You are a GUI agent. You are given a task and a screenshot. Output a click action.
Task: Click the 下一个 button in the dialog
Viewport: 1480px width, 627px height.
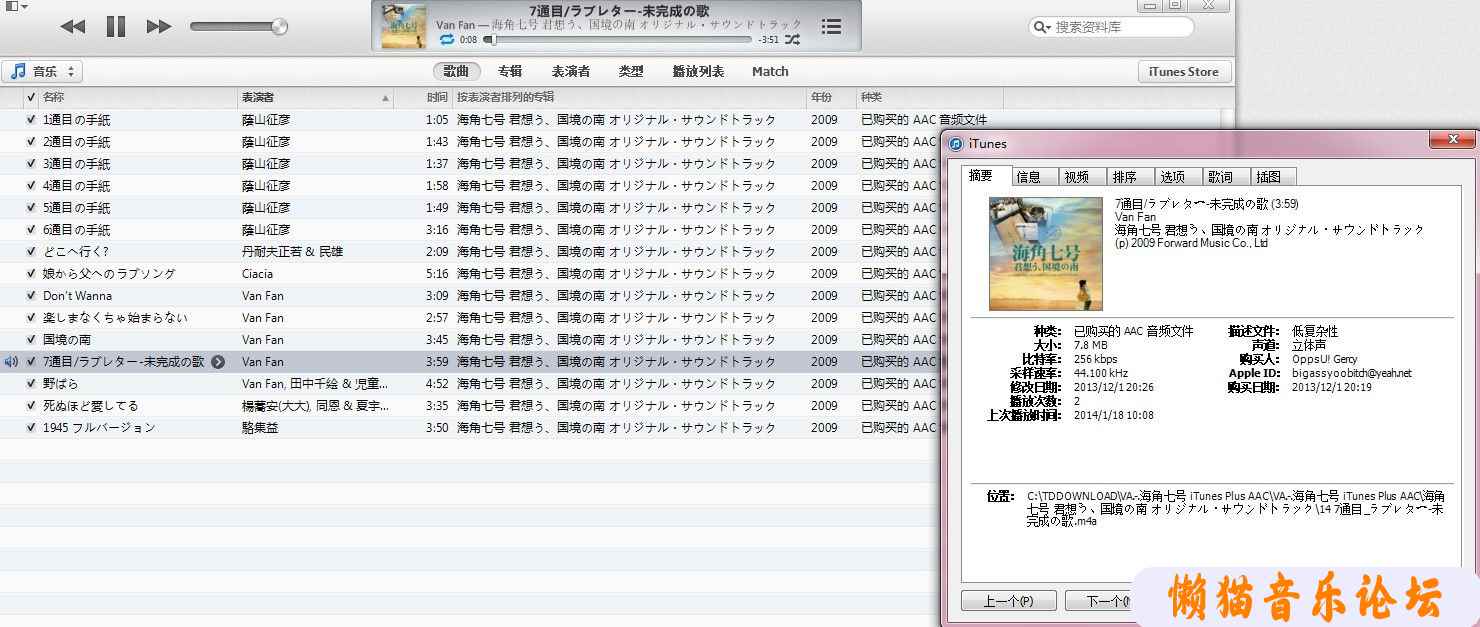(1099, 601)
